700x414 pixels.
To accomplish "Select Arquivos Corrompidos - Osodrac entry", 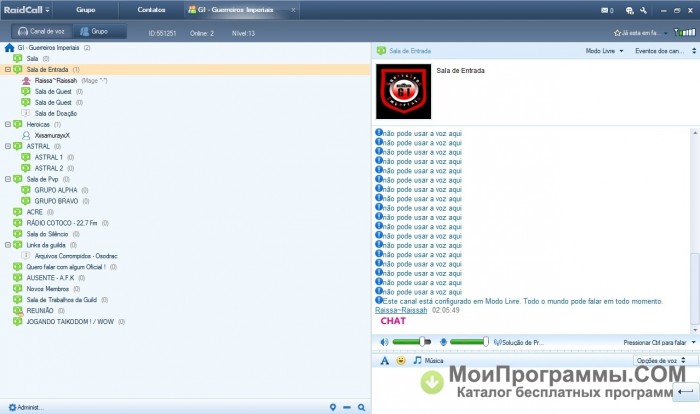I will point(76,256).
